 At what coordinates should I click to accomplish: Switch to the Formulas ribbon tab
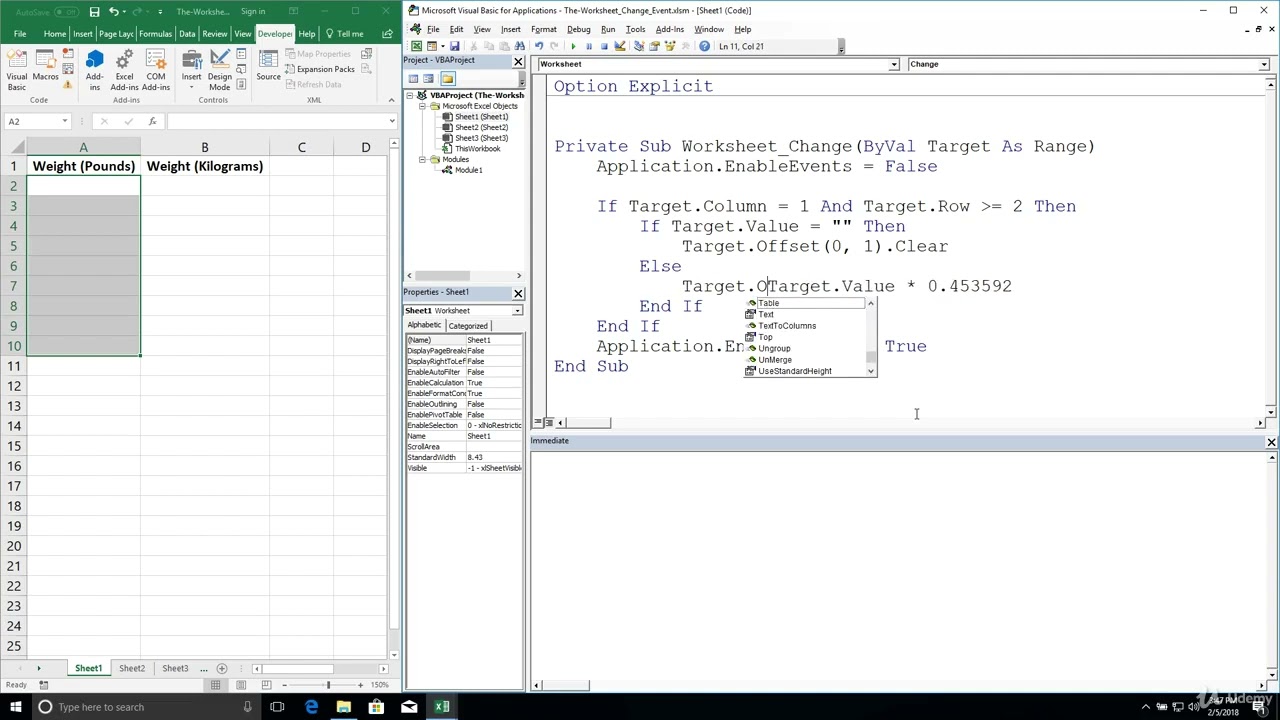155,34
